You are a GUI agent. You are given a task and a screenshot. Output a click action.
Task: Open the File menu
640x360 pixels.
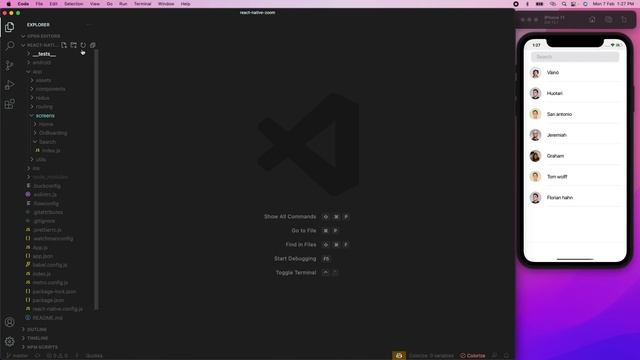point(39,4)
